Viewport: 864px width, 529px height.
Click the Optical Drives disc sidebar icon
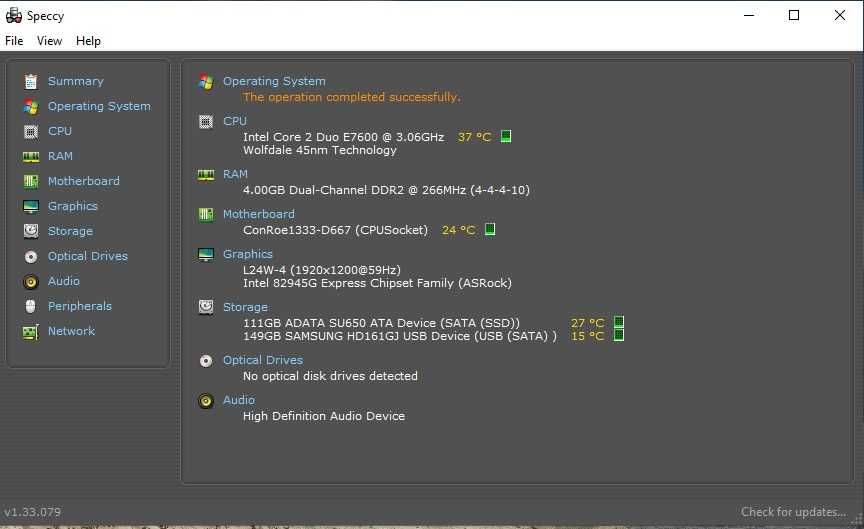pyautogui.click(x=31, y=257)
